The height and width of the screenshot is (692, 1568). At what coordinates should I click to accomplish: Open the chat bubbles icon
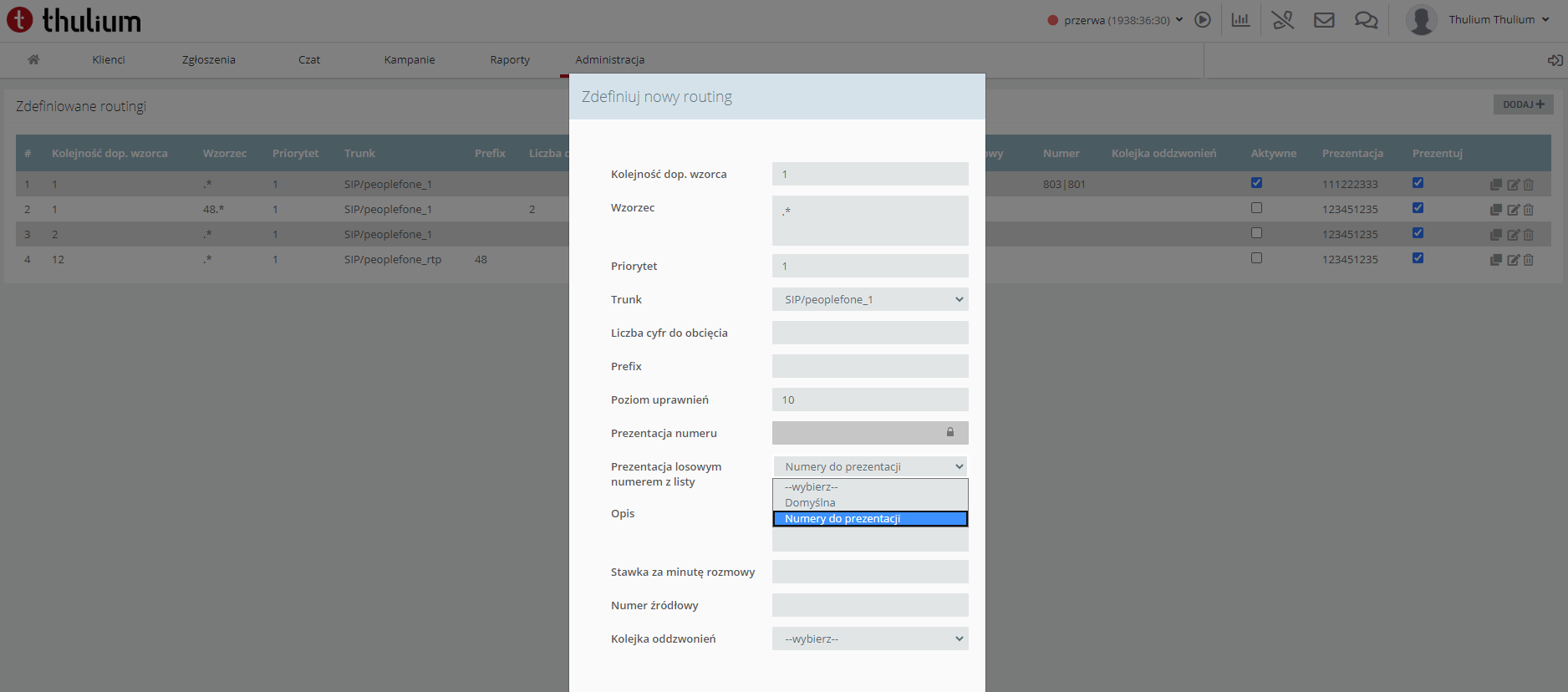tap(1366, 19)
